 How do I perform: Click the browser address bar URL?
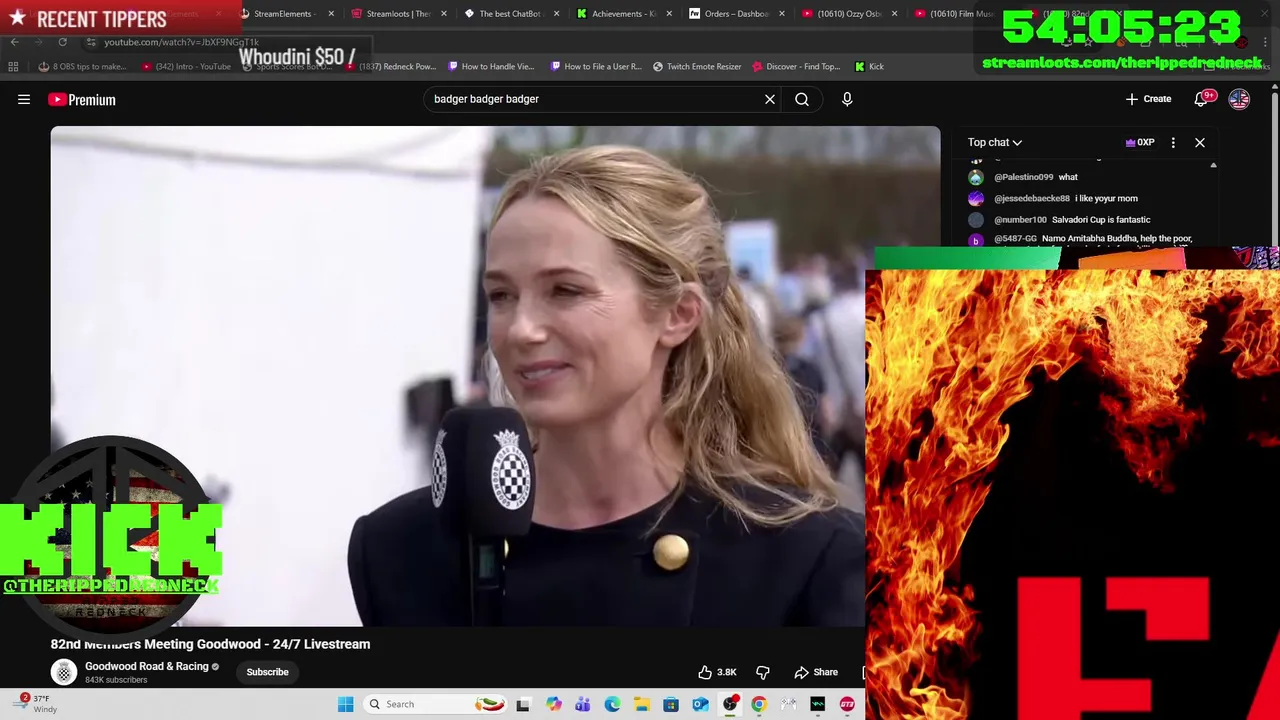pyautogui.click(x=181, y=42)
